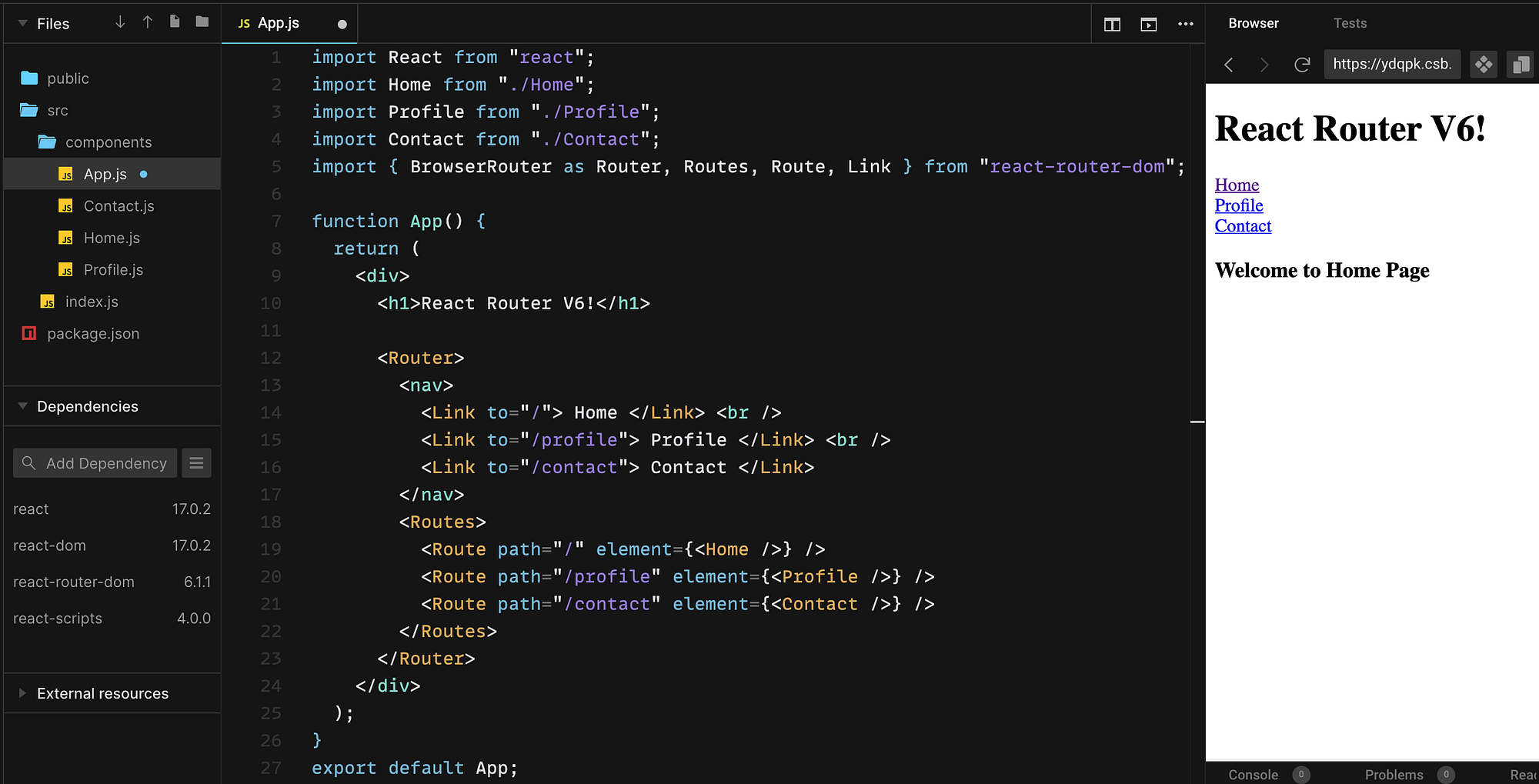Open the split editor layout icon

1112,24
